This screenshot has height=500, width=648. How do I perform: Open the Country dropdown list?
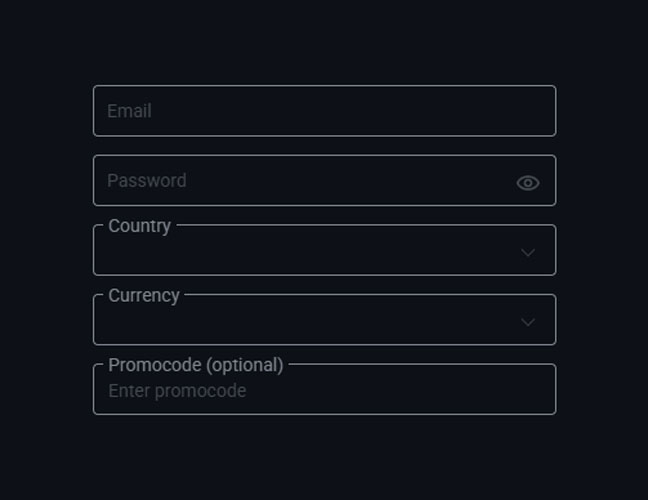click(324, 250)
